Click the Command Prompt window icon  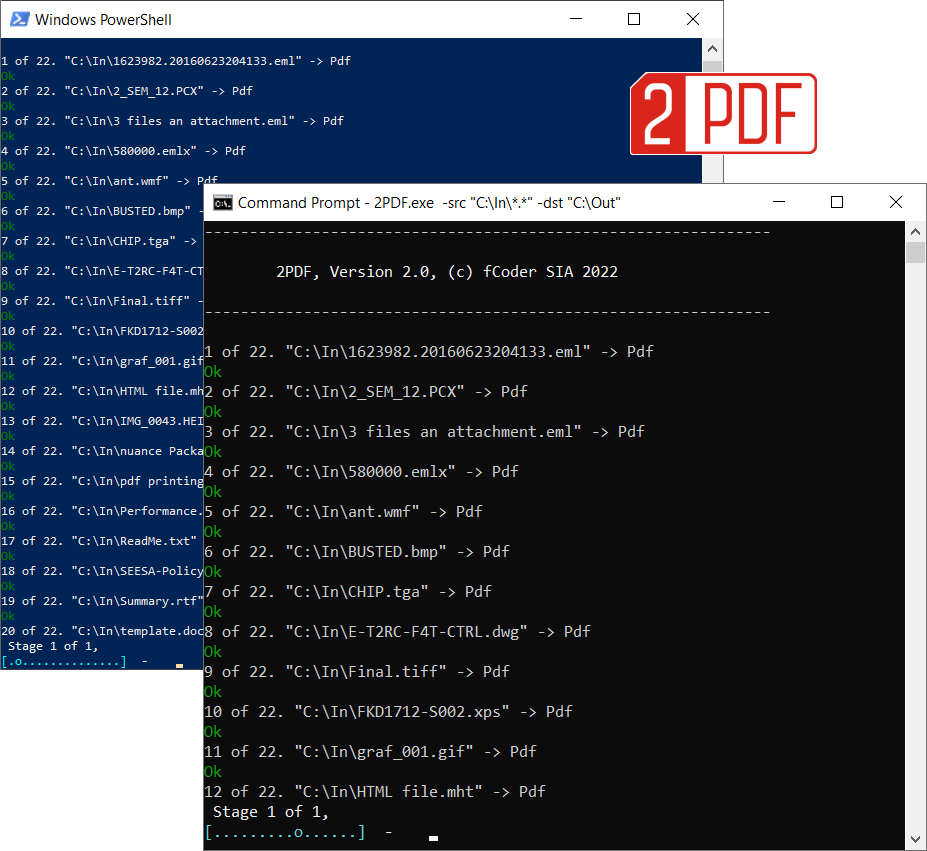pyautogui.click(x=223, y=201)
